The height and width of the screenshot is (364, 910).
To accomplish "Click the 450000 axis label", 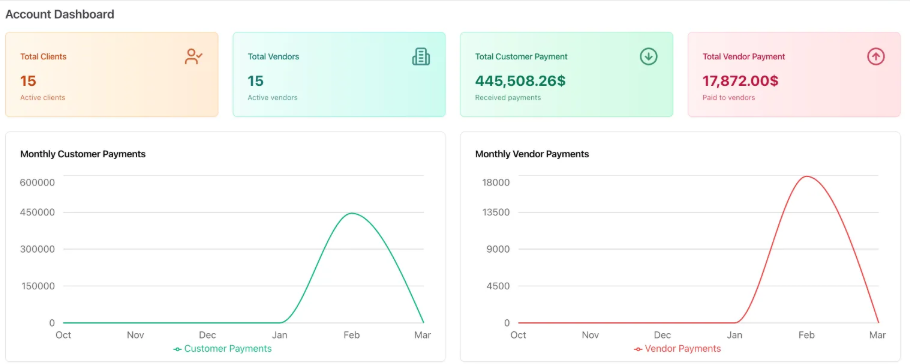I will [37, 212].
